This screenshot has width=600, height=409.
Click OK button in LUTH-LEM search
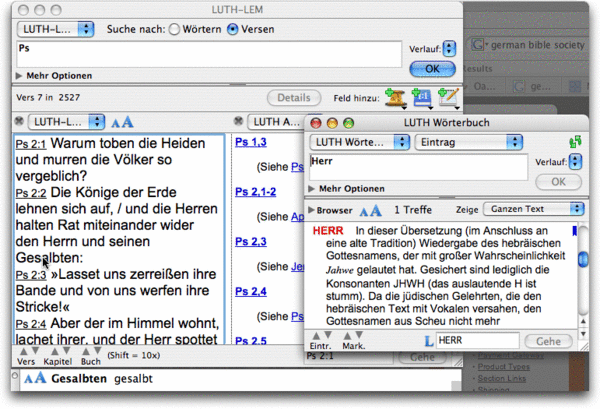[432, 68]
